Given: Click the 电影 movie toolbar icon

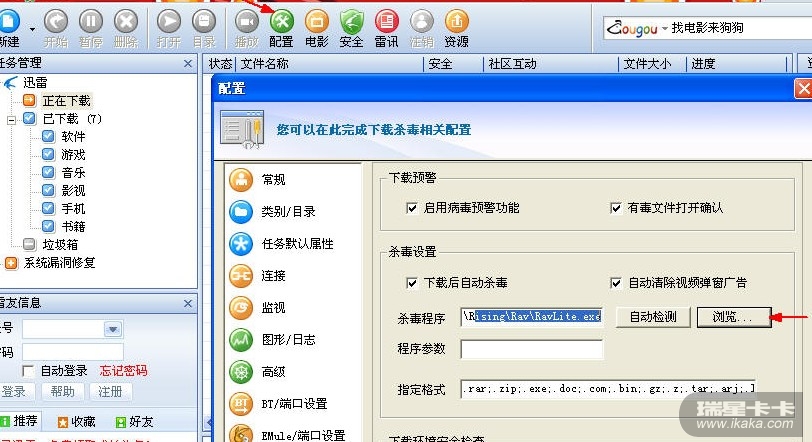Looking at the screenshot, I should (316, 29).
